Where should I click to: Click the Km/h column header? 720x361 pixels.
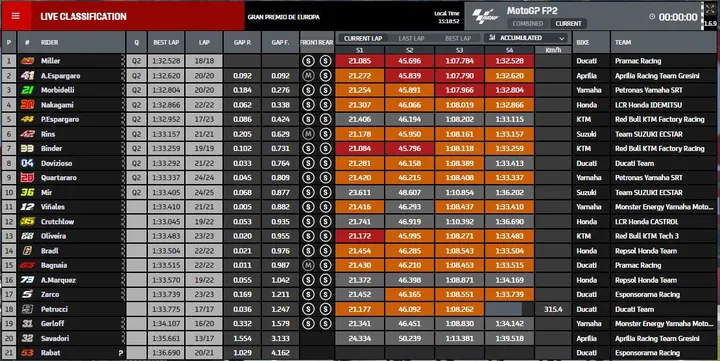tap(553, 50)
